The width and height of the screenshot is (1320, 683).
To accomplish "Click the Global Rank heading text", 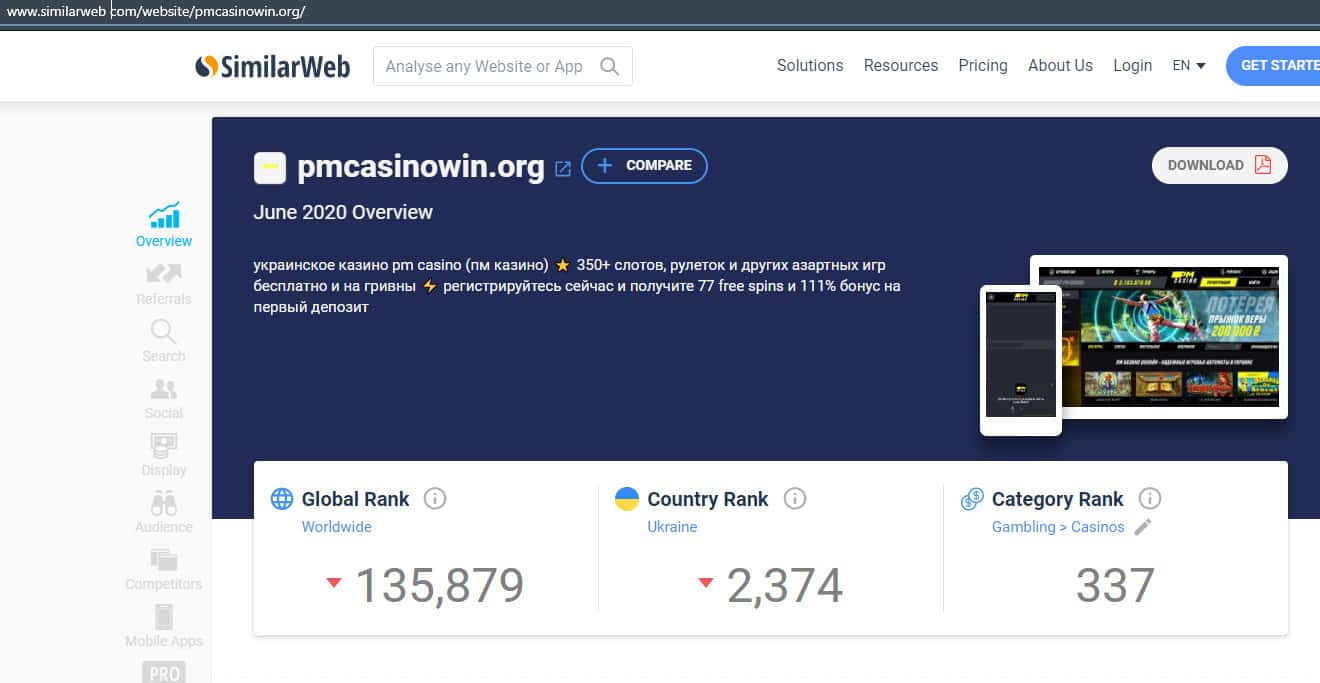I will click(355, 499).
